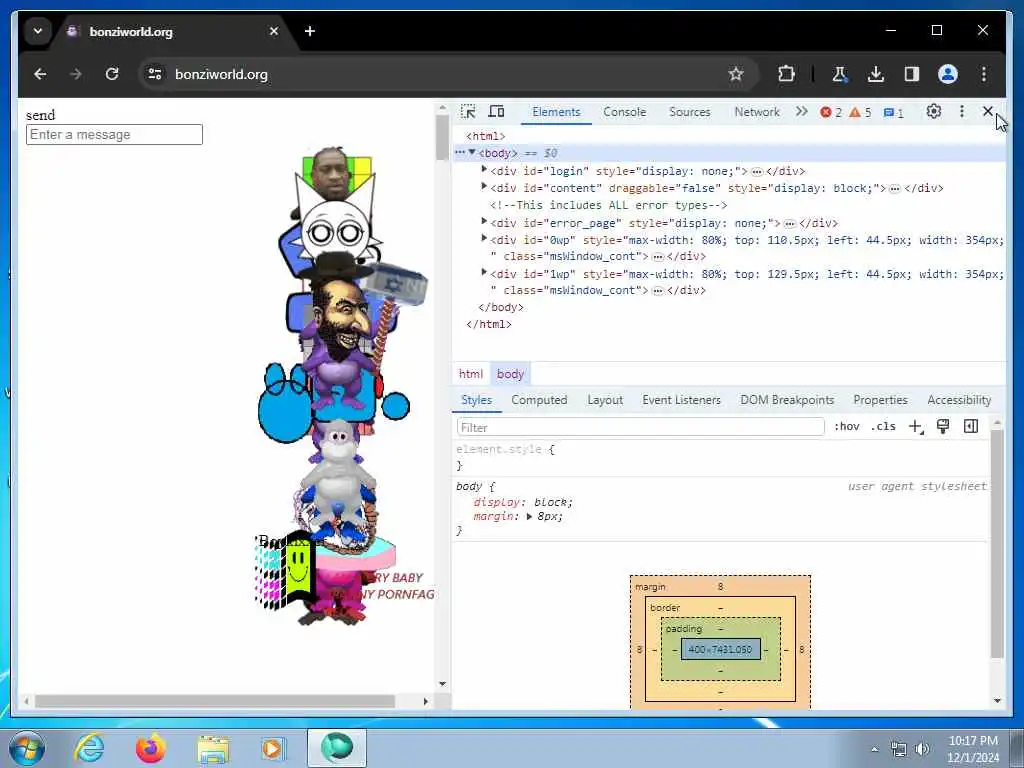Switch to the Console tab

[624, 112]
